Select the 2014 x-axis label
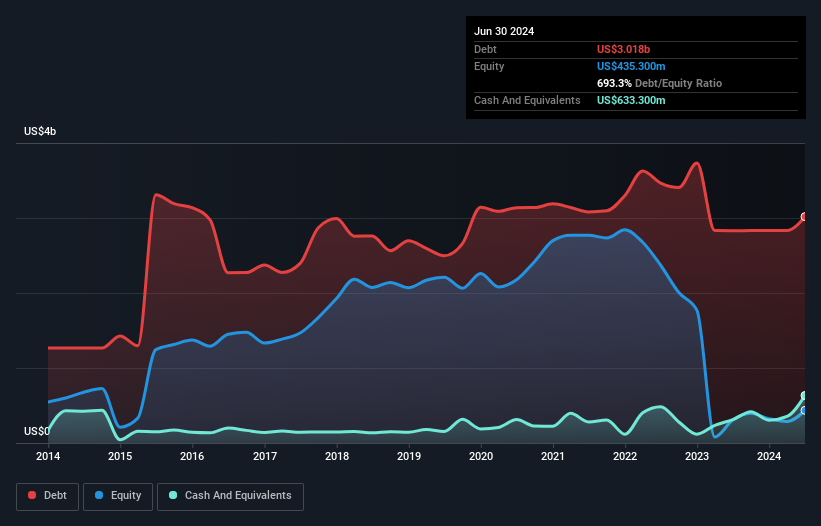 [48, 456]
